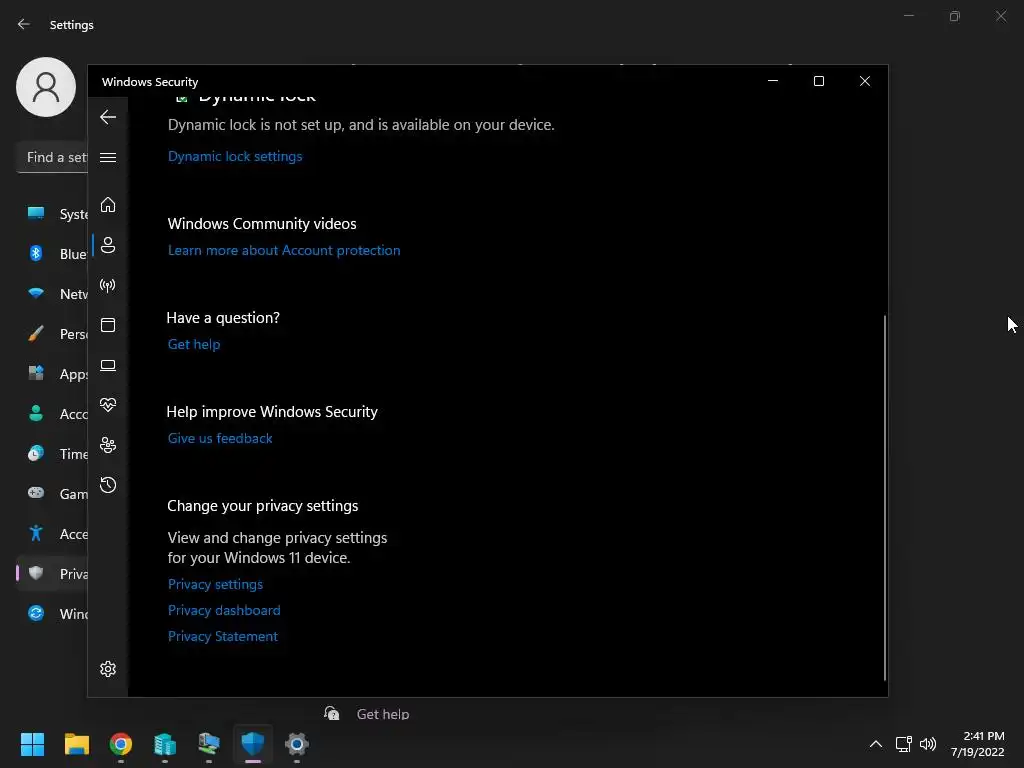Image resolution: width=1024 pixels, height=768 pixels.
Task: Select Apps in Settings sidebar
Action: pos(52,374)
